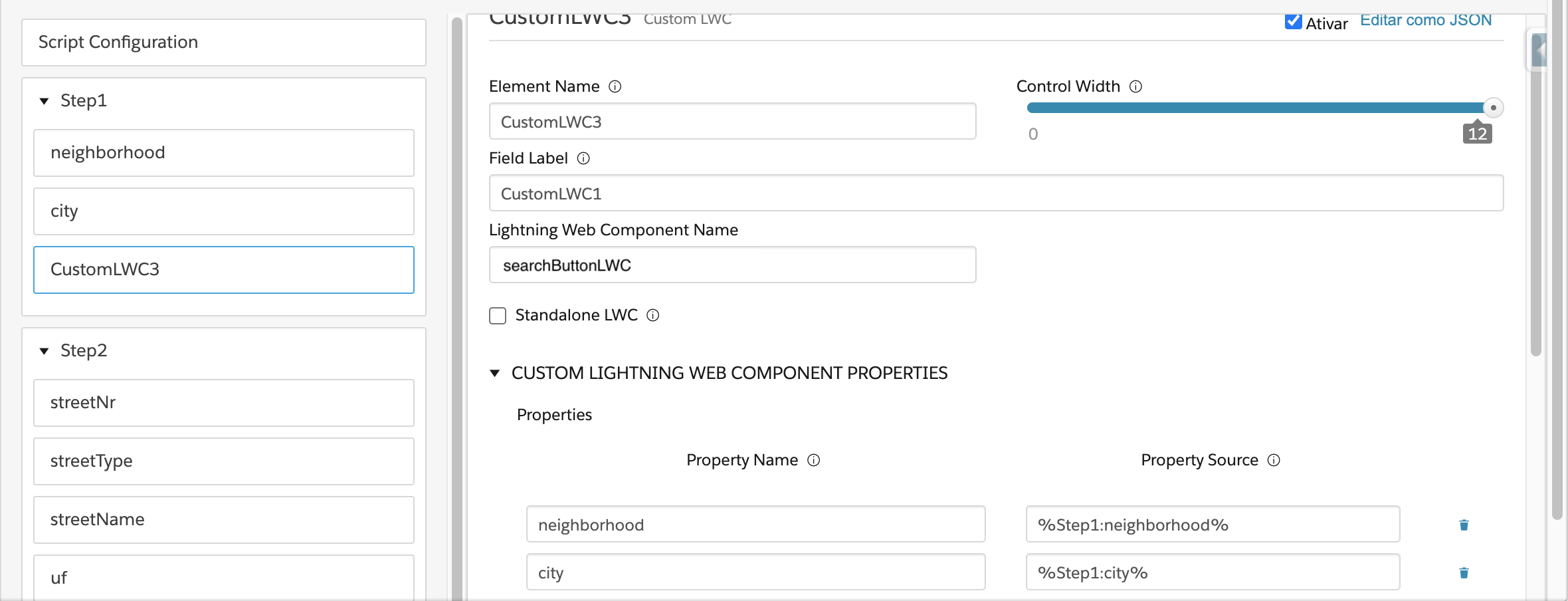Click the Control Width slider handle
This screenshot has height=601, width=1568.
click(x=1493, y=108)
